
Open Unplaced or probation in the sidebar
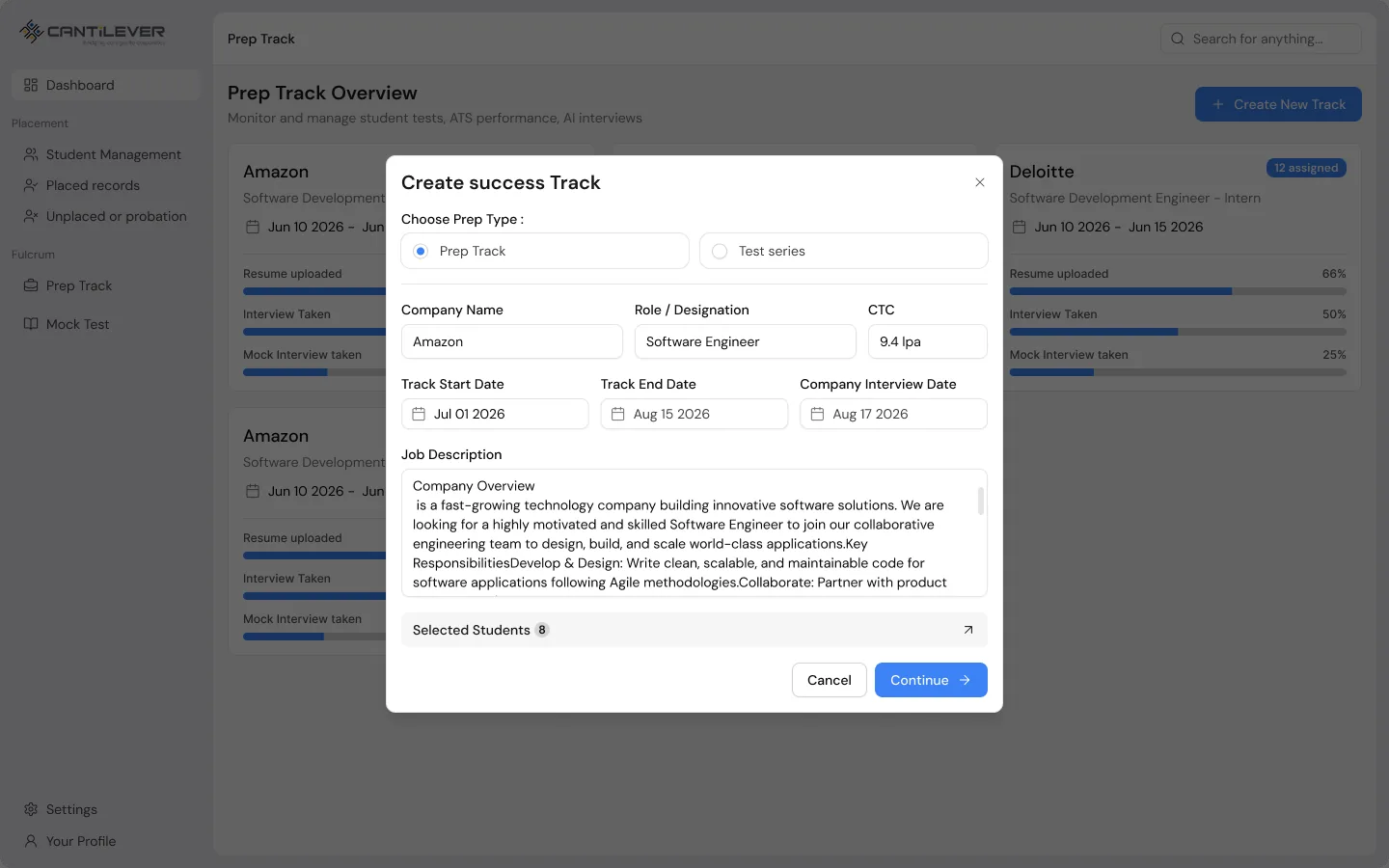(105, 216)
